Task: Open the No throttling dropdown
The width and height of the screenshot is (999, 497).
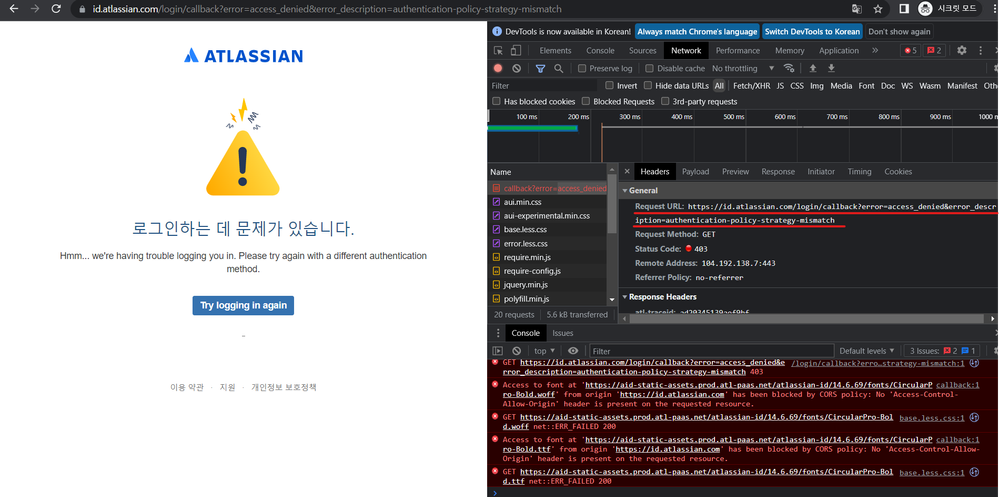Action: 743,68
